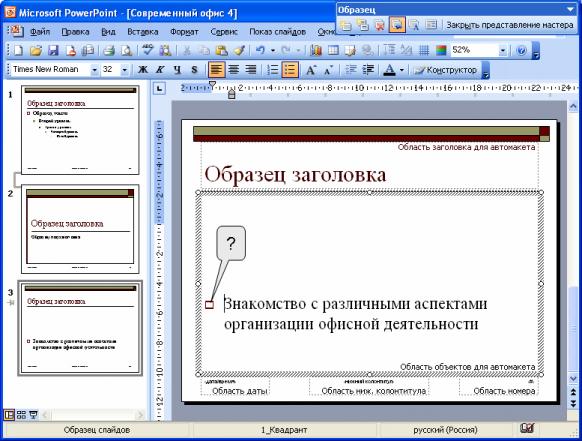Switch to Normal view button at bottom left

pos(9,415)
